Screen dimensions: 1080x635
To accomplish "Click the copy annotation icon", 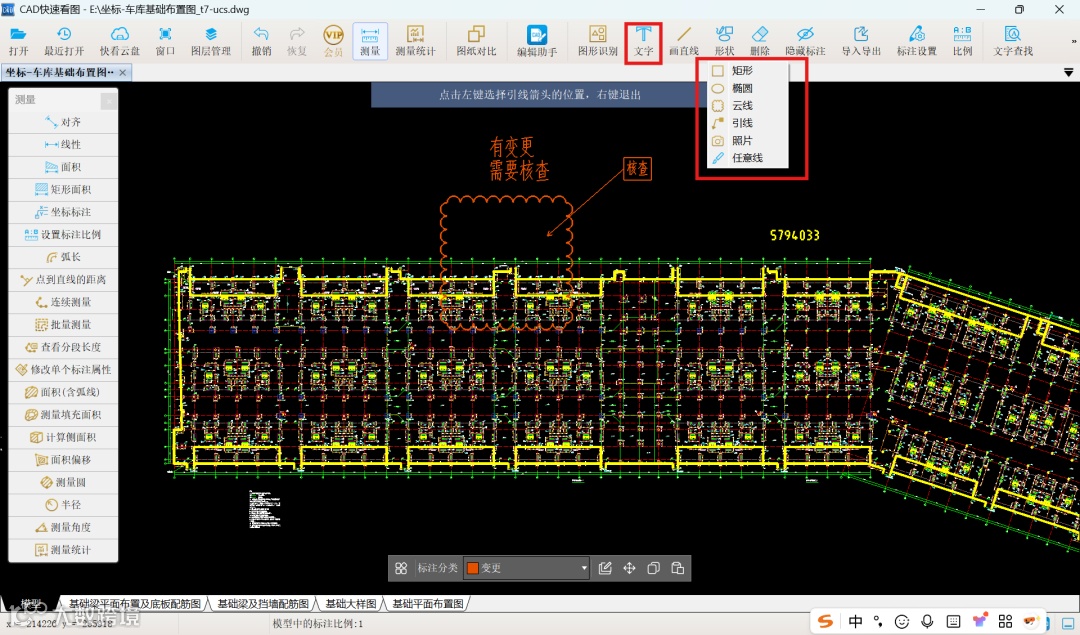I will pos(654,568).
